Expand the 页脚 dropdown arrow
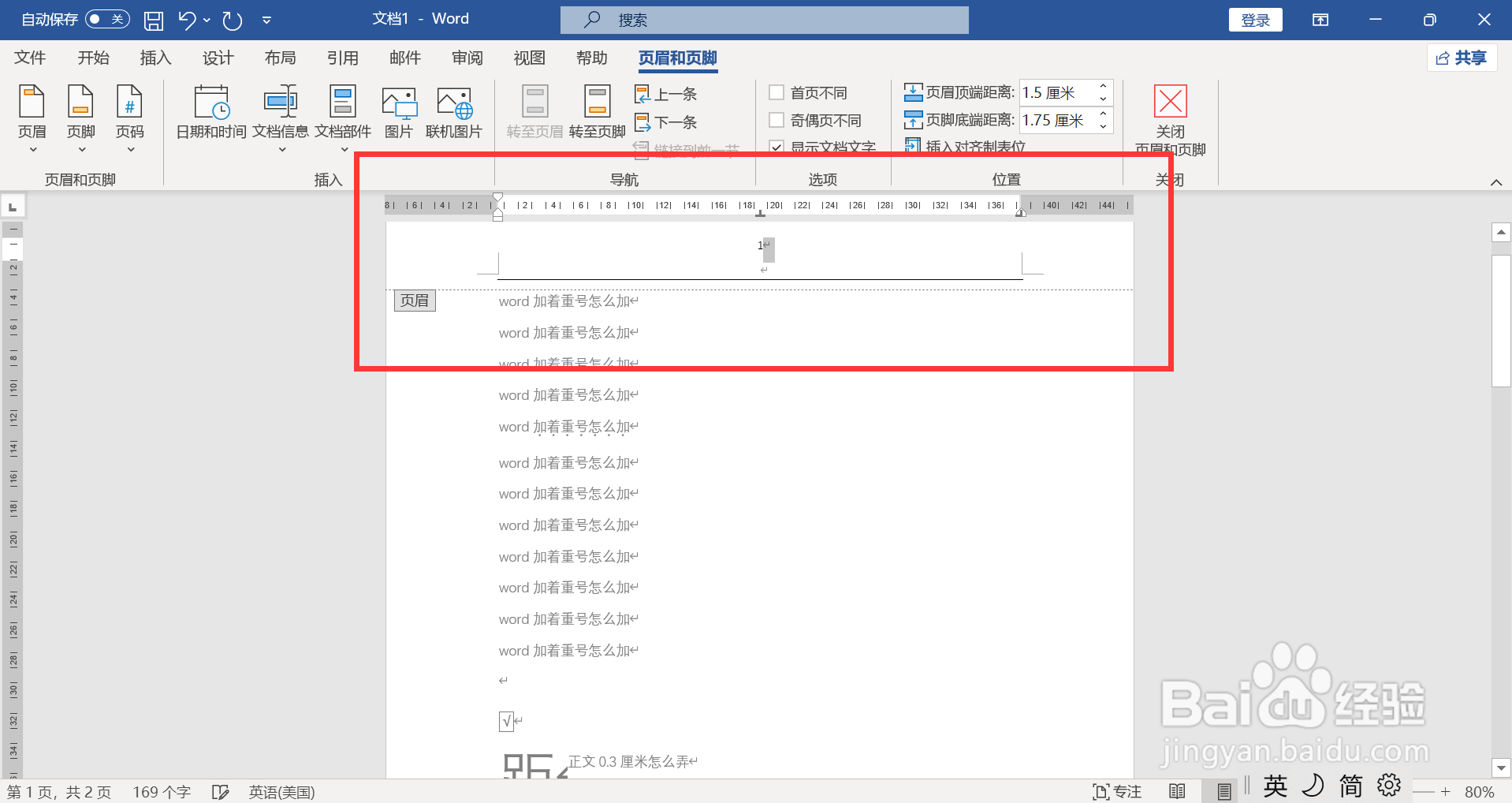This screenshot has width=1512, height=803. coord(82,149)
